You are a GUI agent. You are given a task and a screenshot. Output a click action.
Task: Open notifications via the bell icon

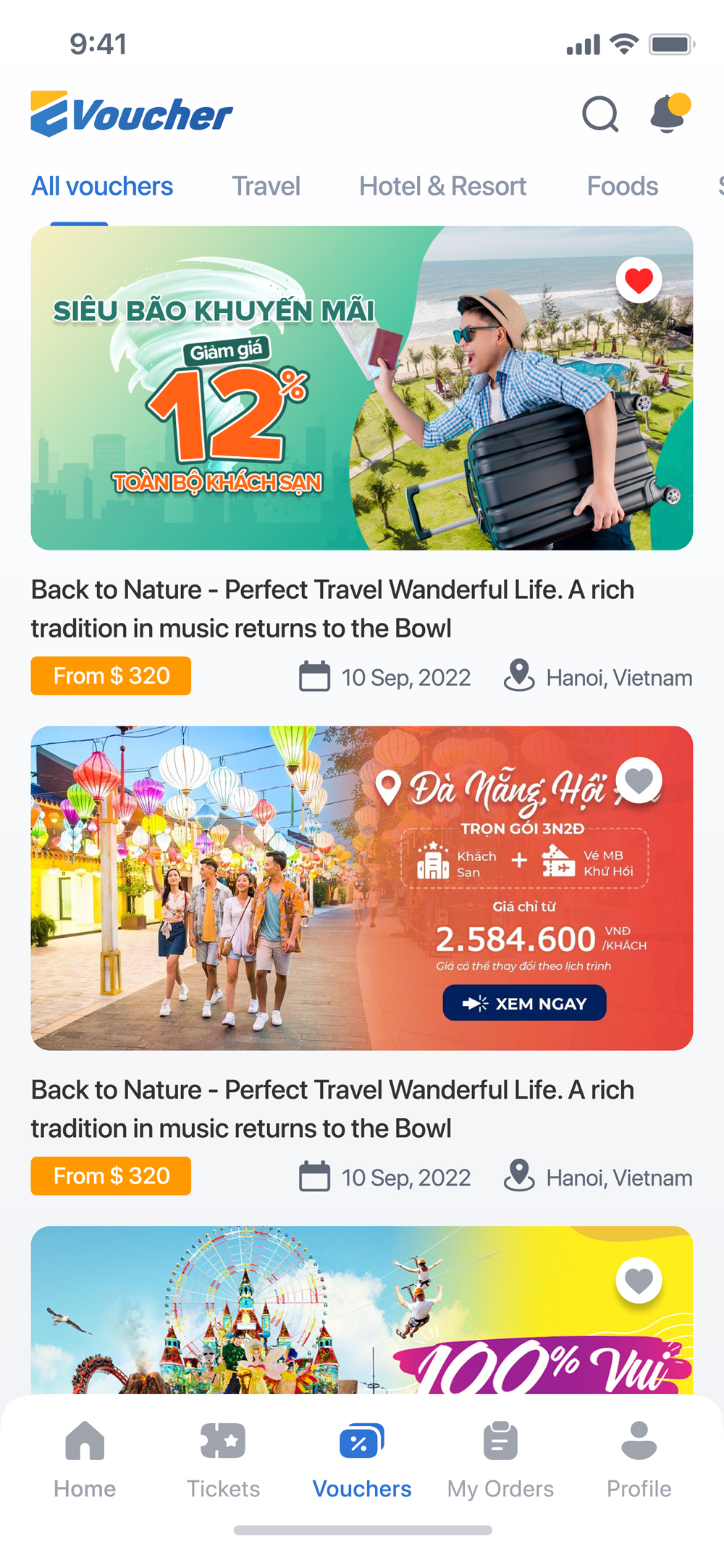coord(670,113)
